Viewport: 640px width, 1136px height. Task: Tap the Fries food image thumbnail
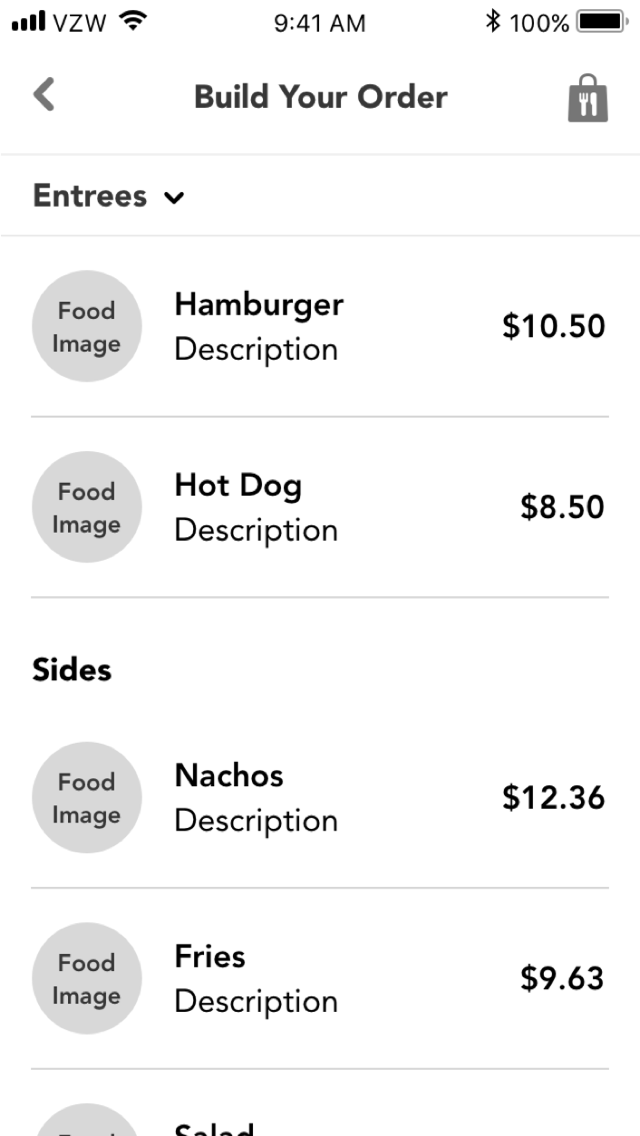(x=87, y=979)
